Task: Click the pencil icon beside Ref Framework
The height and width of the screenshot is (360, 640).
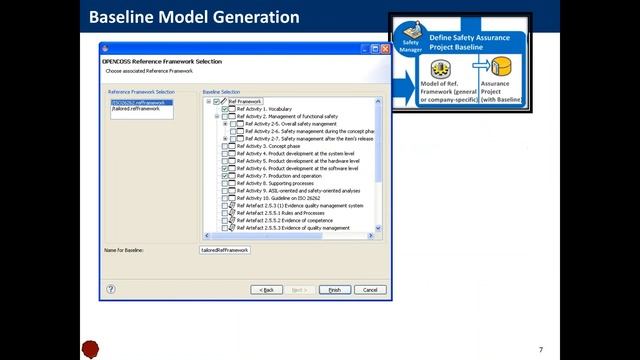Action: pyautogui.click(x=224, y=101)
